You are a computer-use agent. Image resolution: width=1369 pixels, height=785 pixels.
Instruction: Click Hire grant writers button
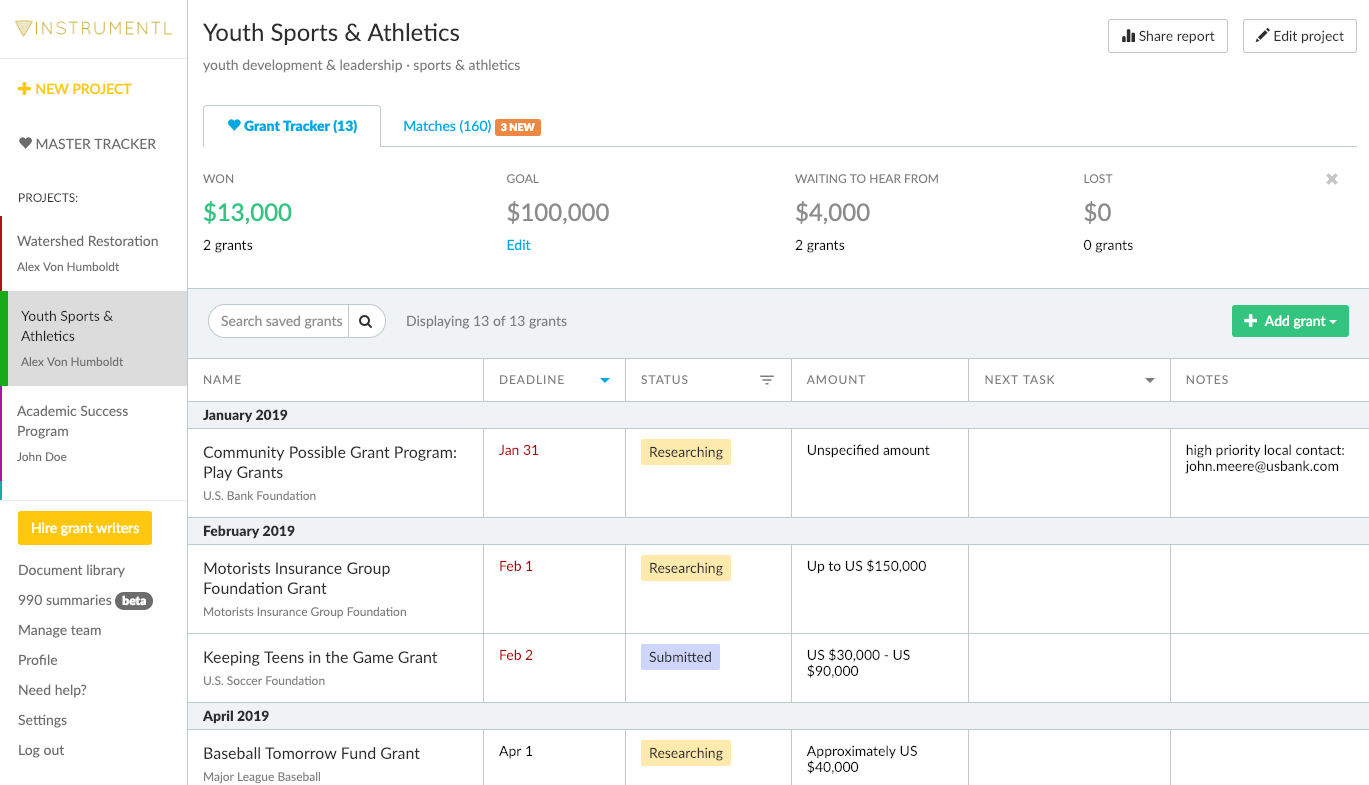(85, 528)
